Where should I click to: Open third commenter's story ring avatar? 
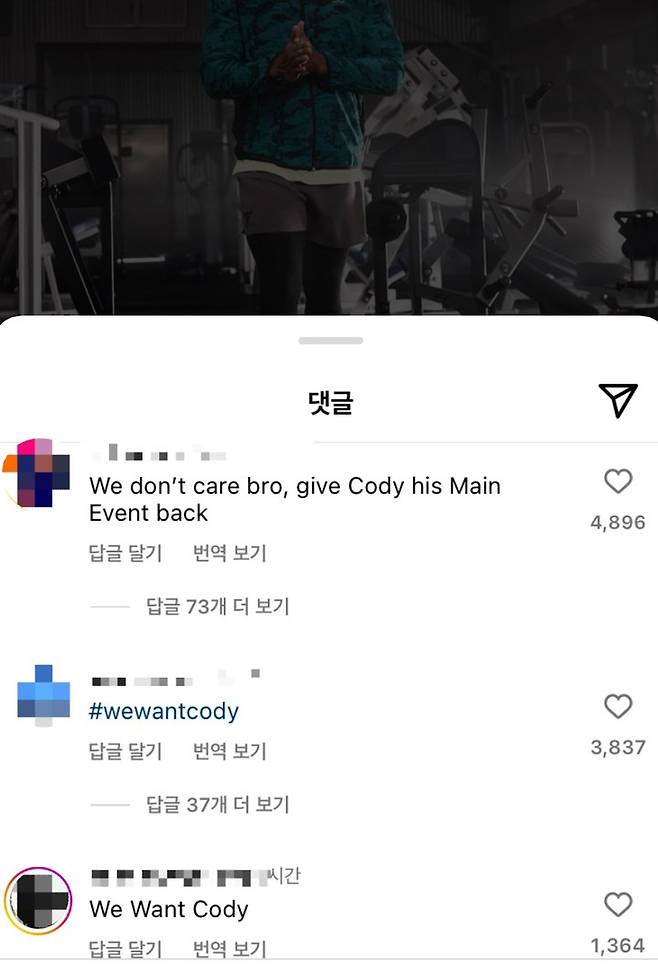38,901
